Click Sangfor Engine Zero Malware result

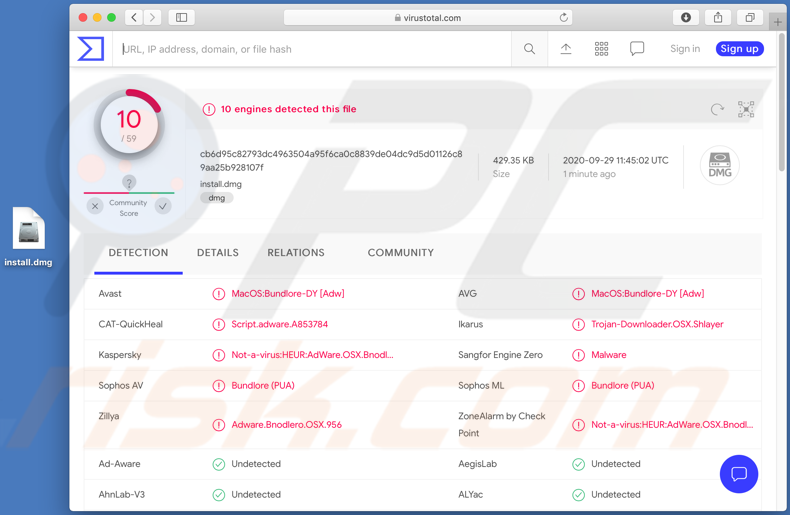[609, 355]
